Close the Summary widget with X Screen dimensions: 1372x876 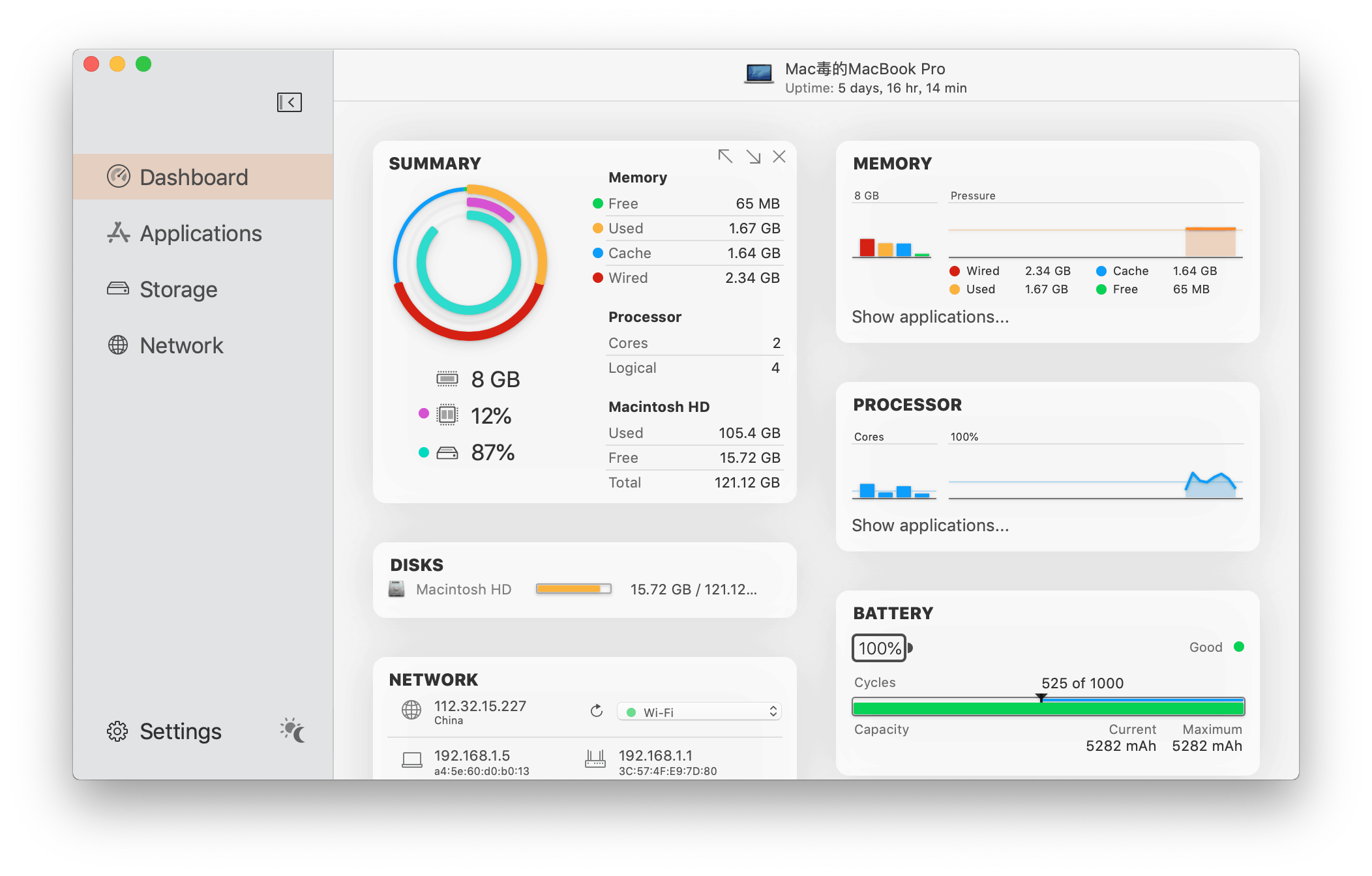779,156
